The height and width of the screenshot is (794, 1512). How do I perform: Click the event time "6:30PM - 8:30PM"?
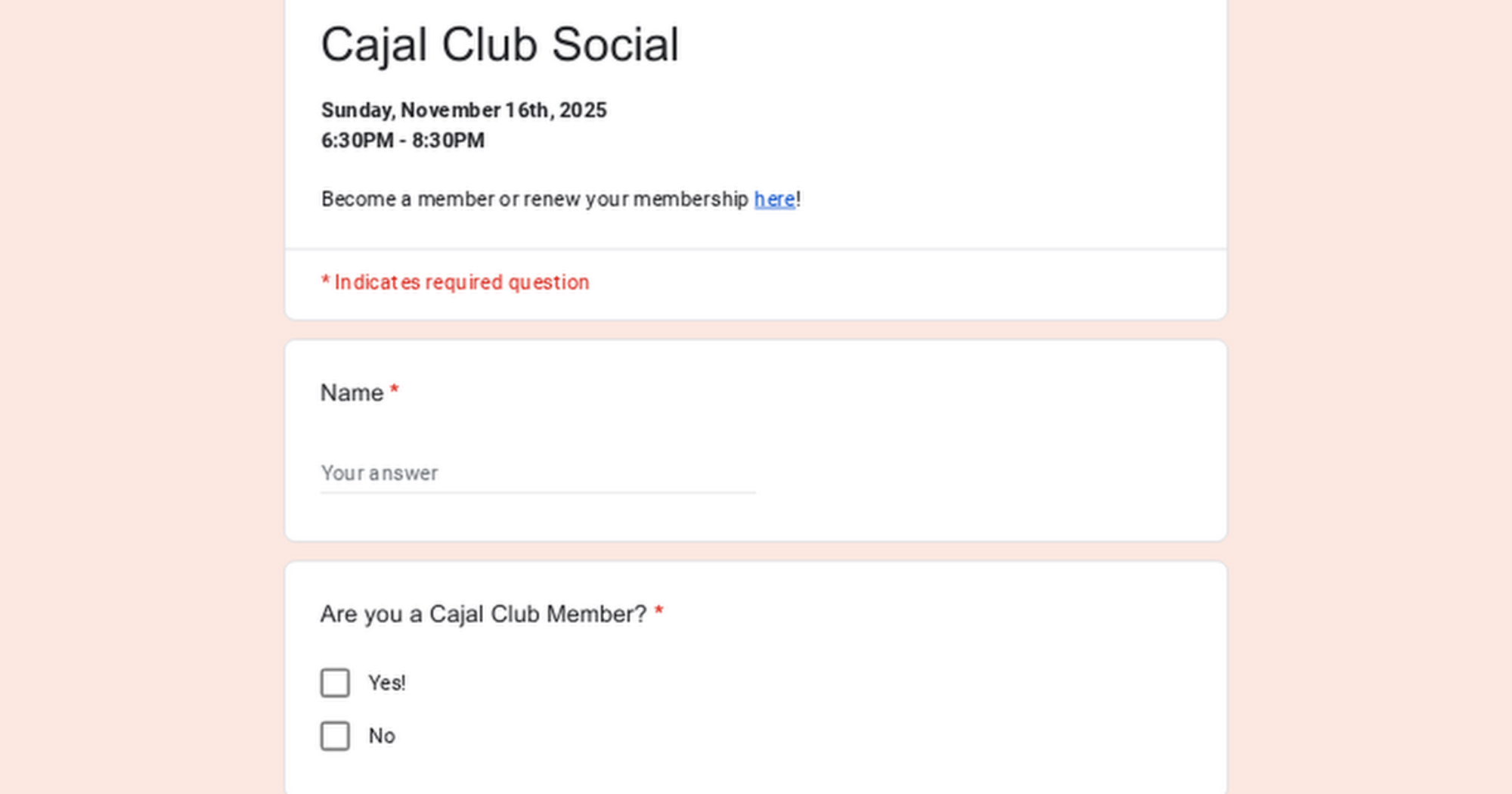tap(402, 141)
